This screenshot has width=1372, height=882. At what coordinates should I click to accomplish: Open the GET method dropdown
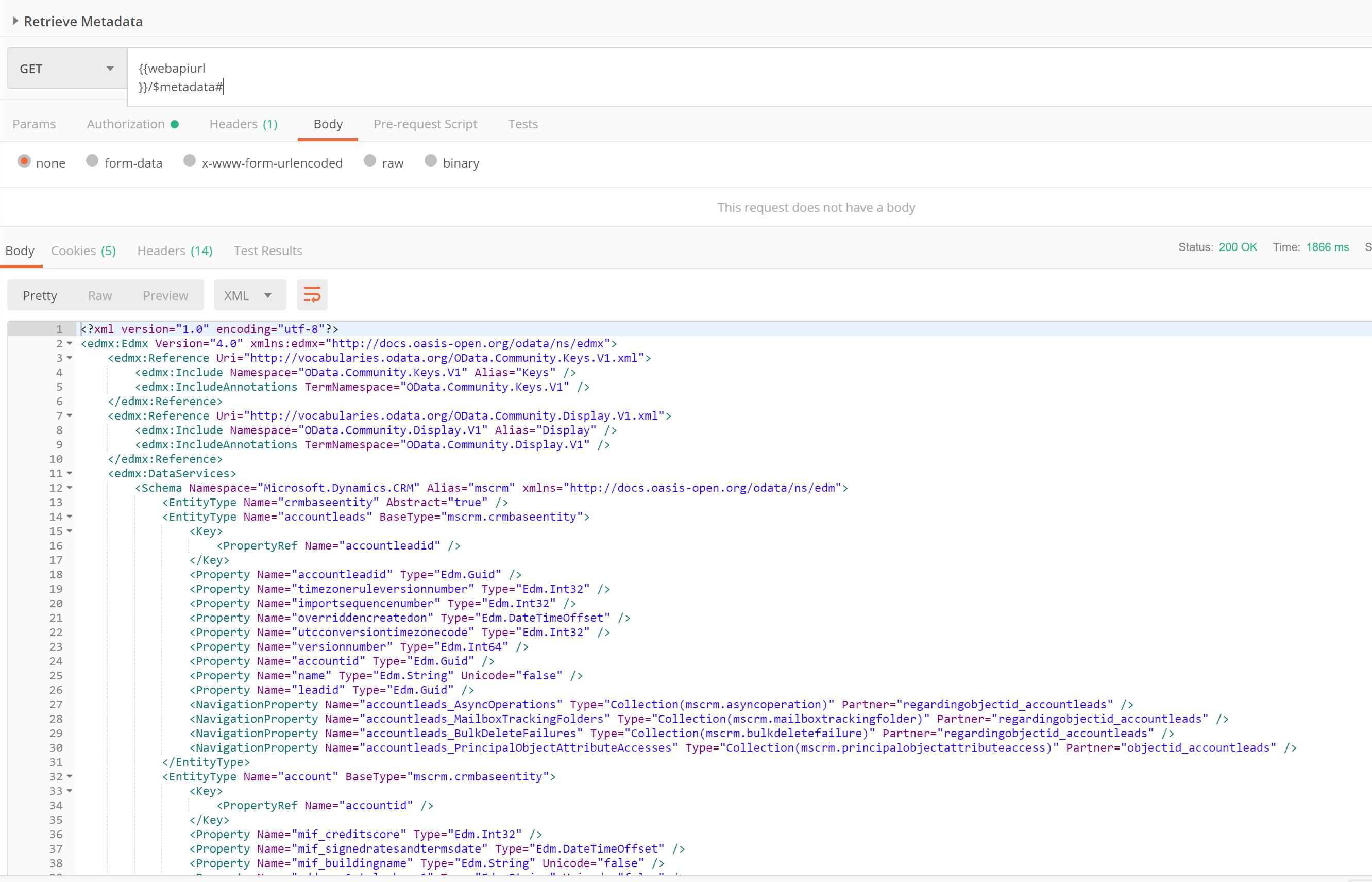click(x=66, y=69)
